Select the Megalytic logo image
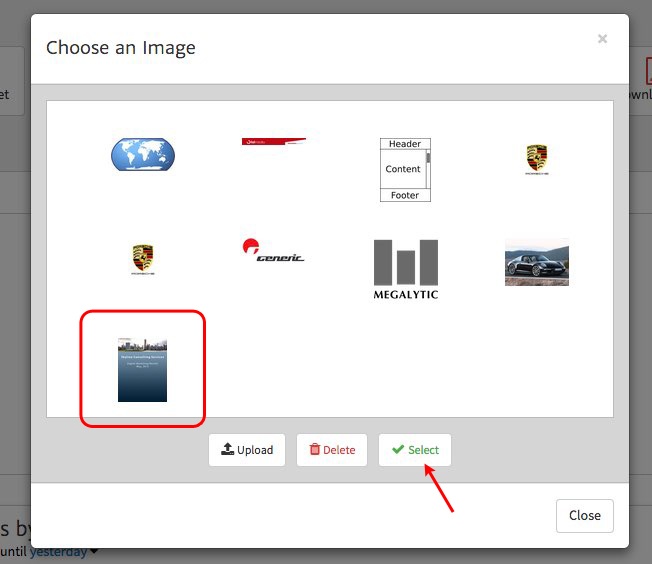The image size is (652, 564). point(405,268)
